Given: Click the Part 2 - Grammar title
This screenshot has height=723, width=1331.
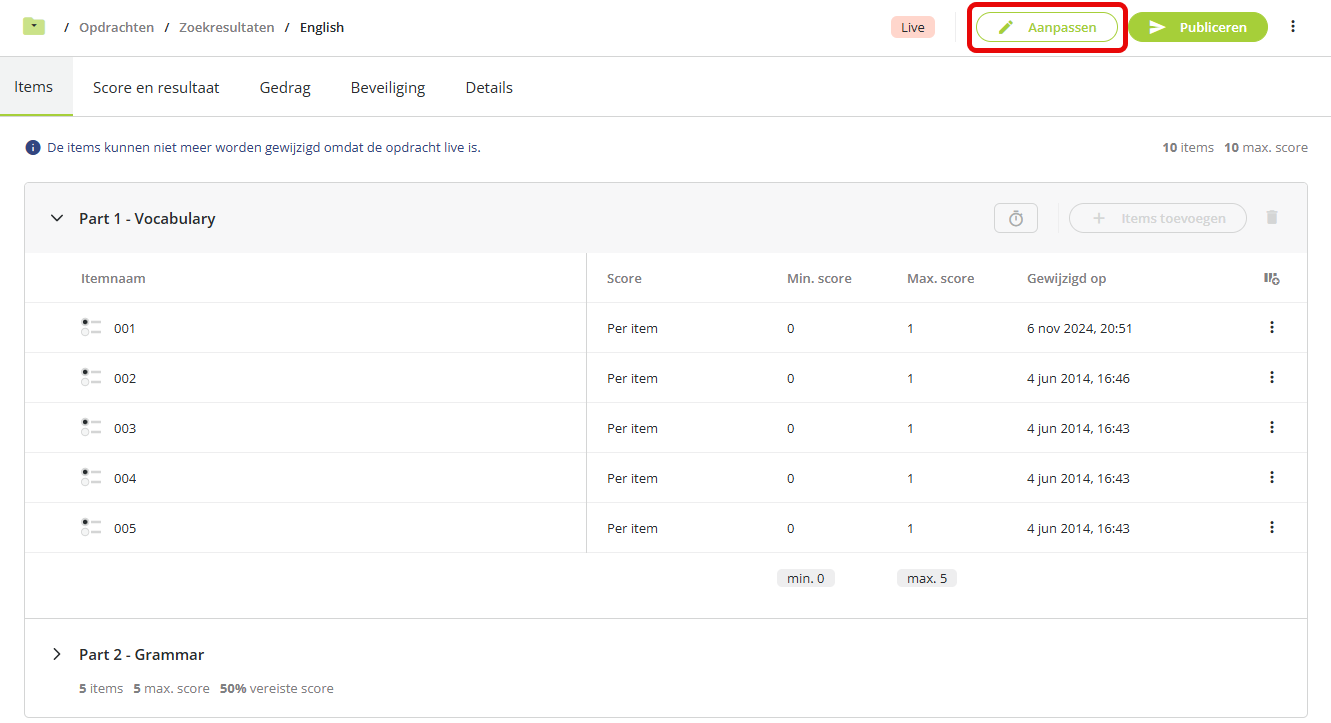Looking at the screenshot, I should point(141,654).
